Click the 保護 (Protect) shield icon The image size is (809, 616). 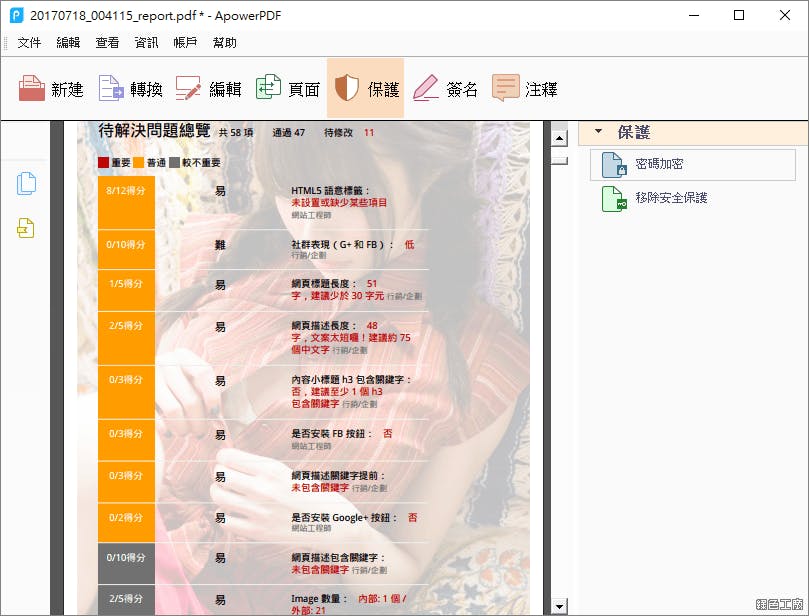pos(347,88)
